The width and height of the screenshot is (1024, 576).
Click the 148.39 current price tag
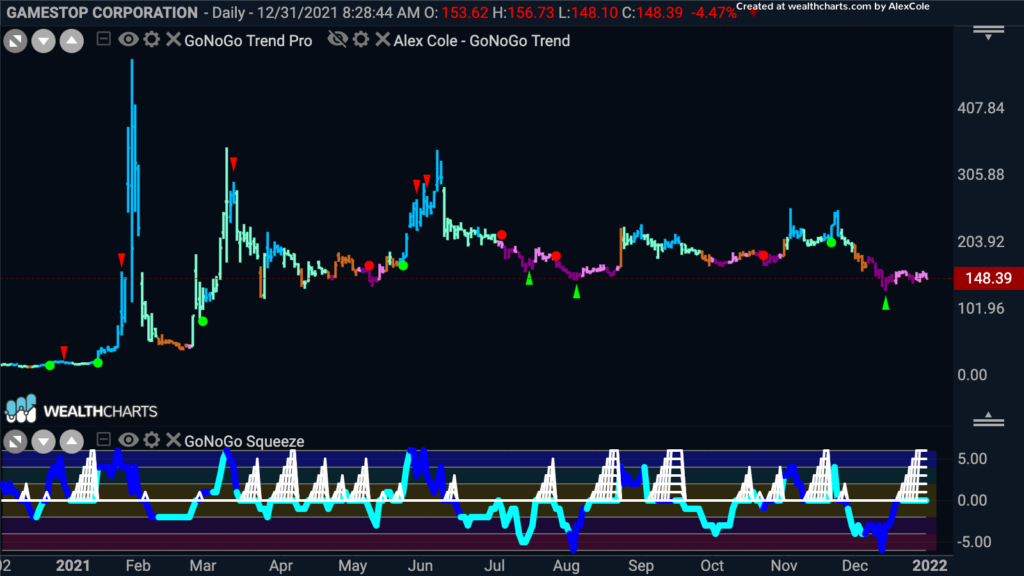tap(988, 278)
